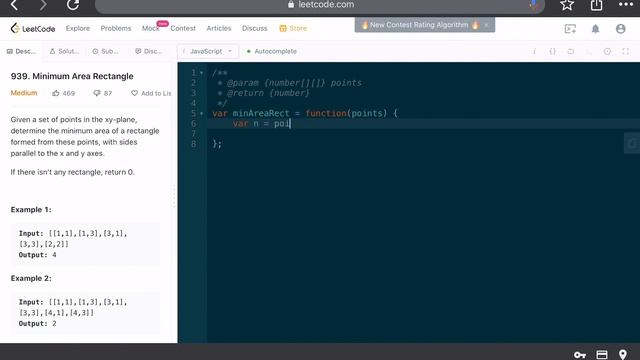Open the LeetCode logo home link

coord(33,29)
